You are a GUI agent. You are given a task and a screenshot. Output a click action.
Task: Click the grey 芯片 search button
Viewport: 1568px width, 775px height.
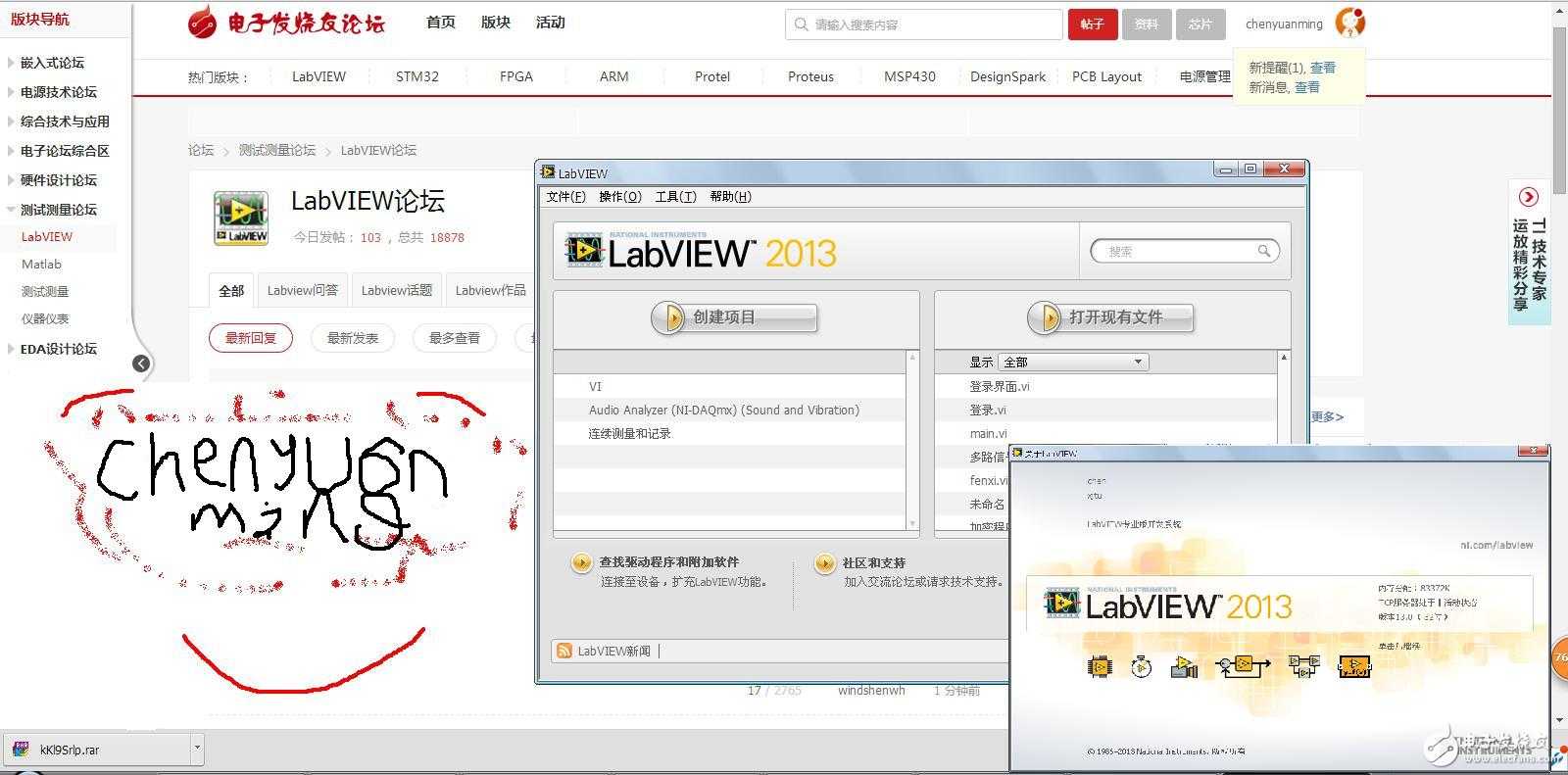pos(1200,24)
